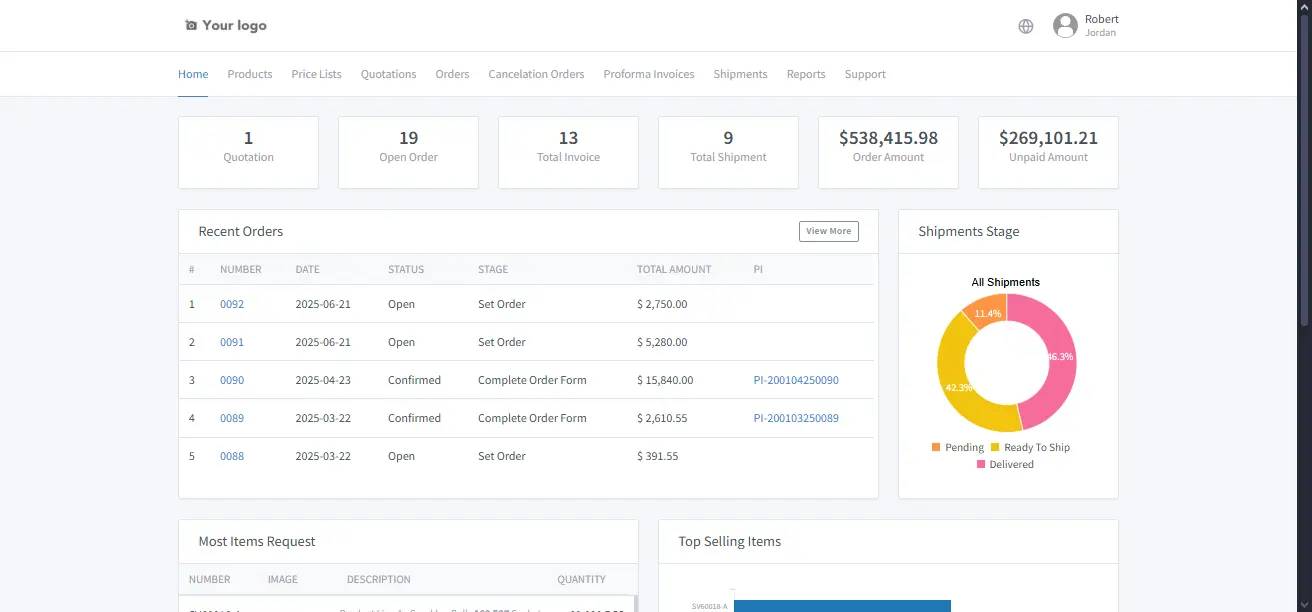Screen dimensions: 1312x612
Task: Click the Pending legend marker on the chart
Action: (938, 447)
